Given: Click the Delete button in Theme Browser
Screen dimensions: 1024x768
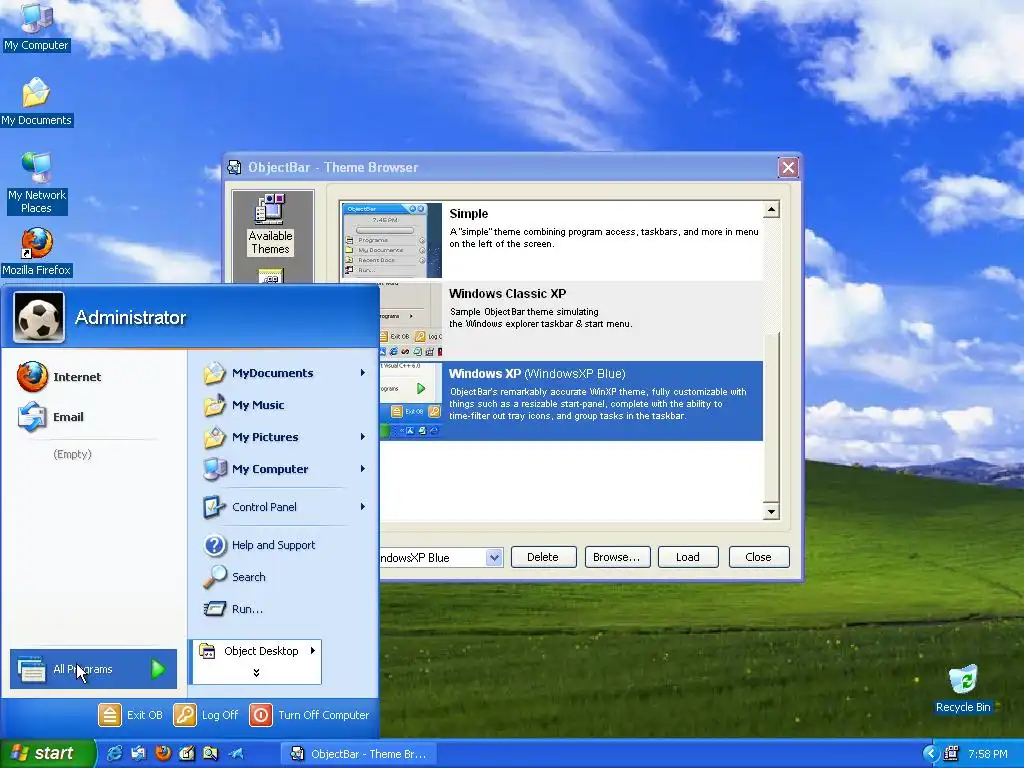Looking at the screenshot, I should coord(543,557).
